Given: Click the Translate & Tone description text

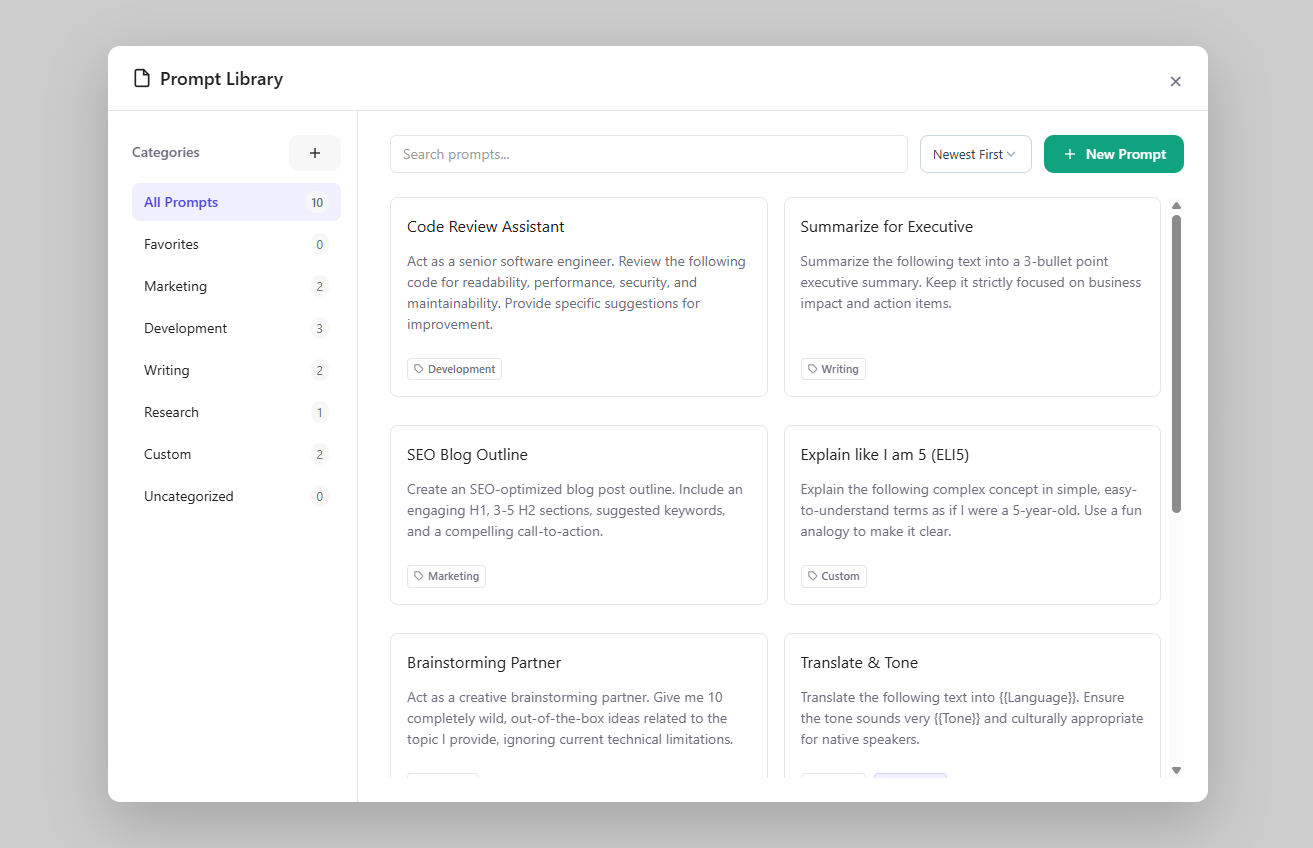Looking at the screenshot, I should point(971,719).
